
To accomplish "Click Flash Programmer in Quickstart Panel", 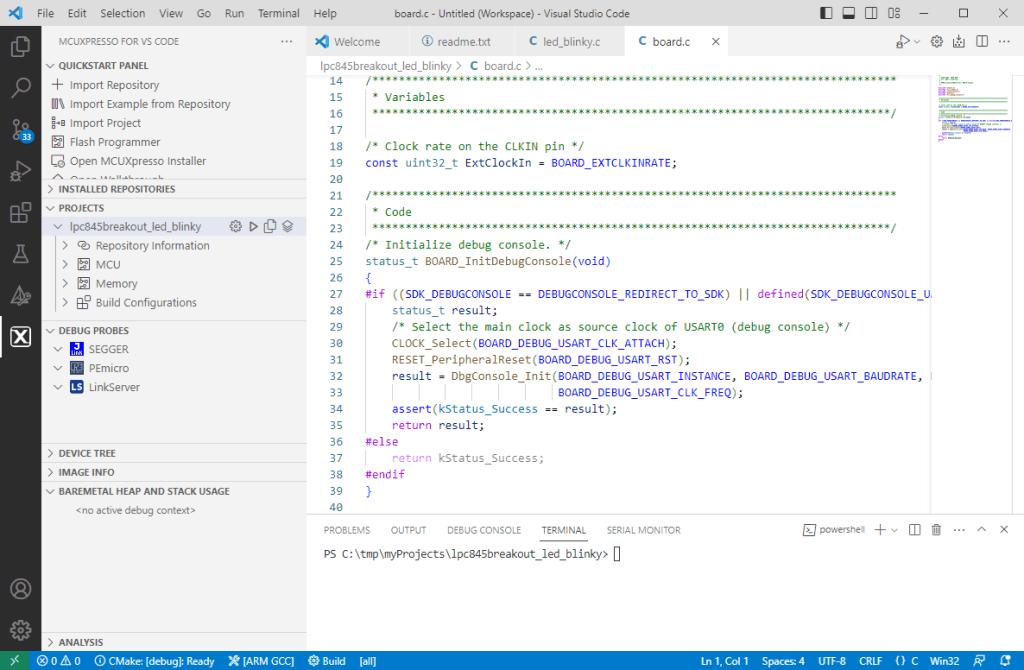I will click(x=114, y=142).
